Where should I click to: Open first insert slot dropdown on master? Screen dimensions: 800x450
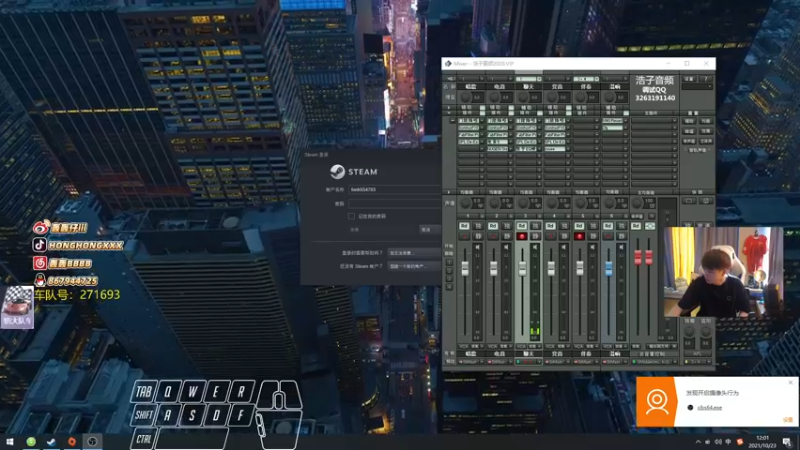point(674,121)
